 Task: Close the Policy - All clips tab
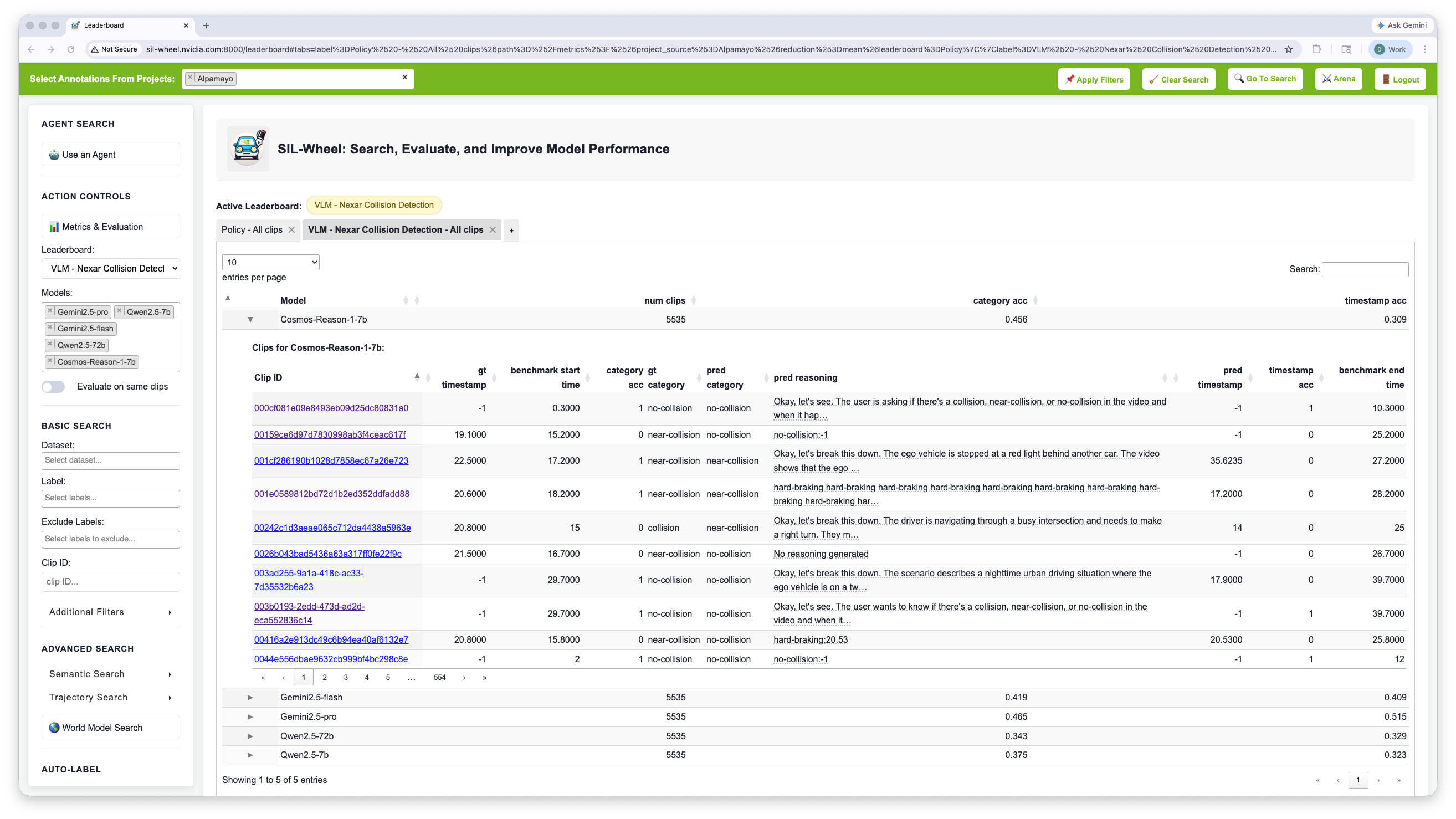(291, 229)
